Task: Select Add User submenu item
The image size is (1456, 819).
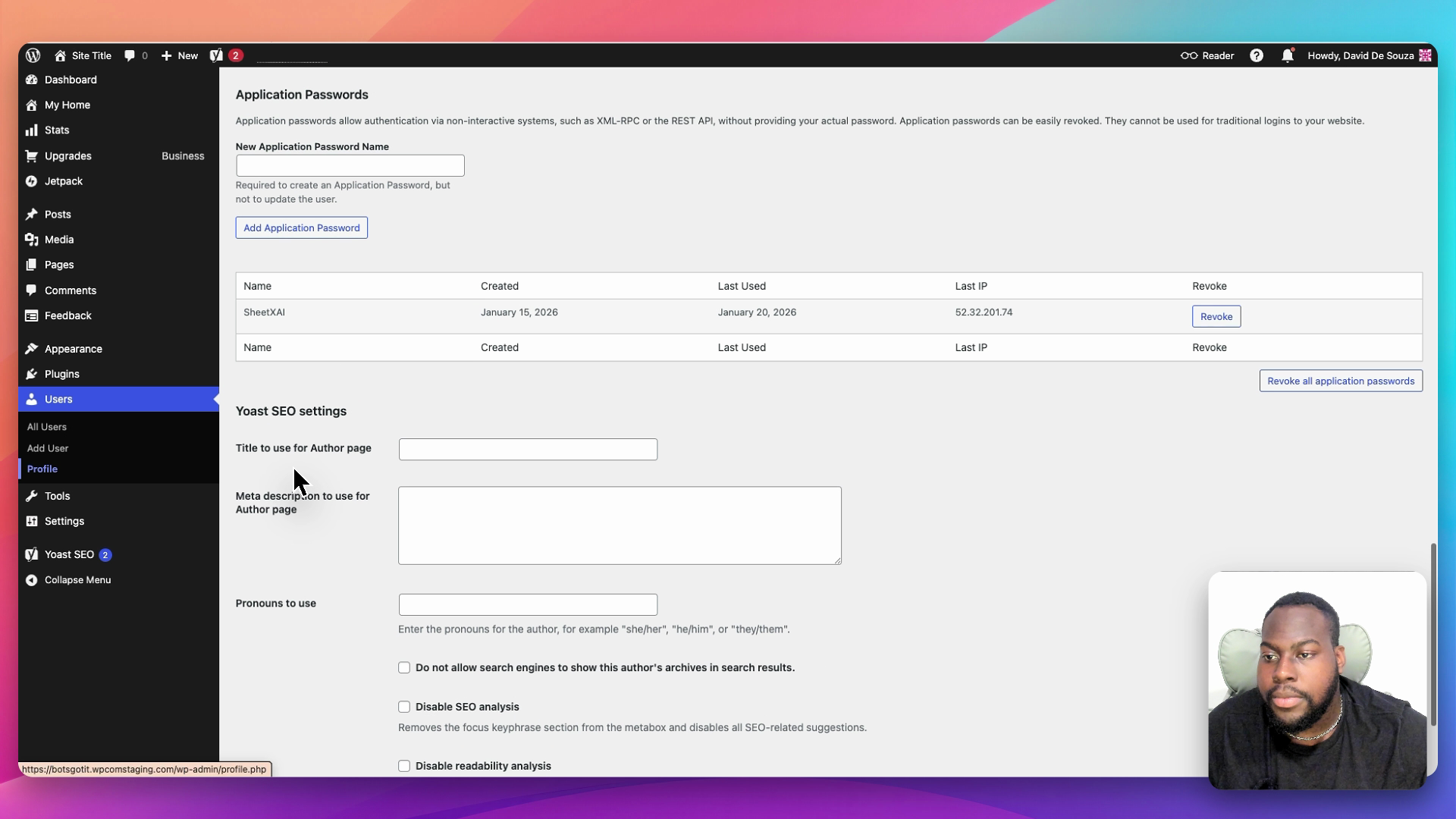Action: point(48,448)
